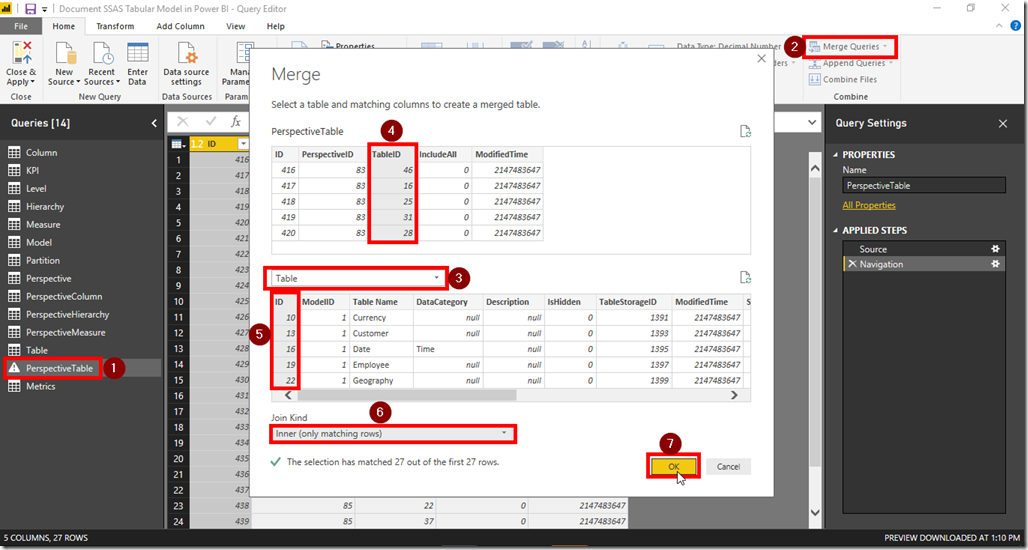Select the TableID column header

pyautogui.click(x=392, y=155)
